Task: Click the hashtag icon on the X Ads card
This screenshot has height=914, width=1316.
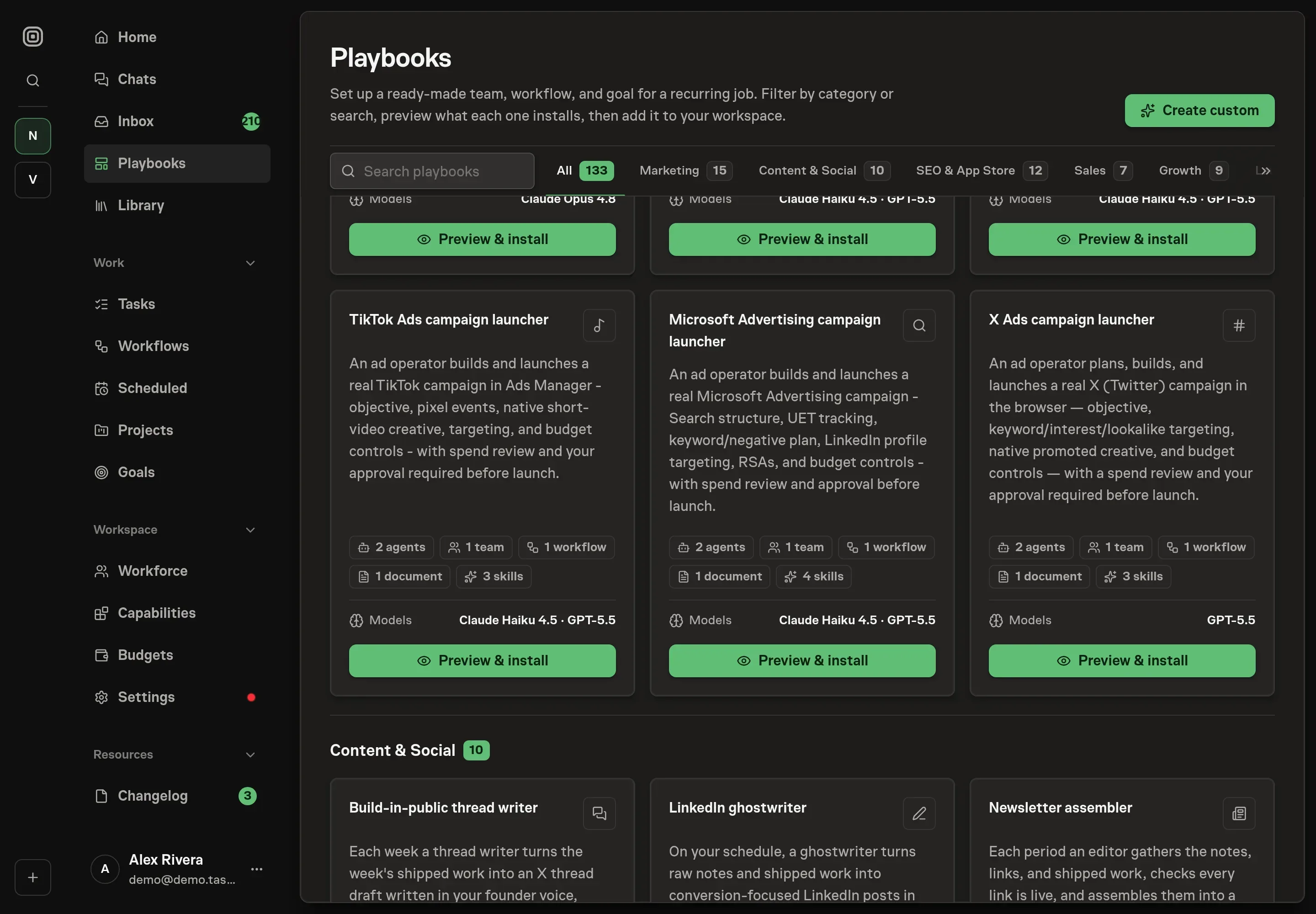Action: (1239, 325)
